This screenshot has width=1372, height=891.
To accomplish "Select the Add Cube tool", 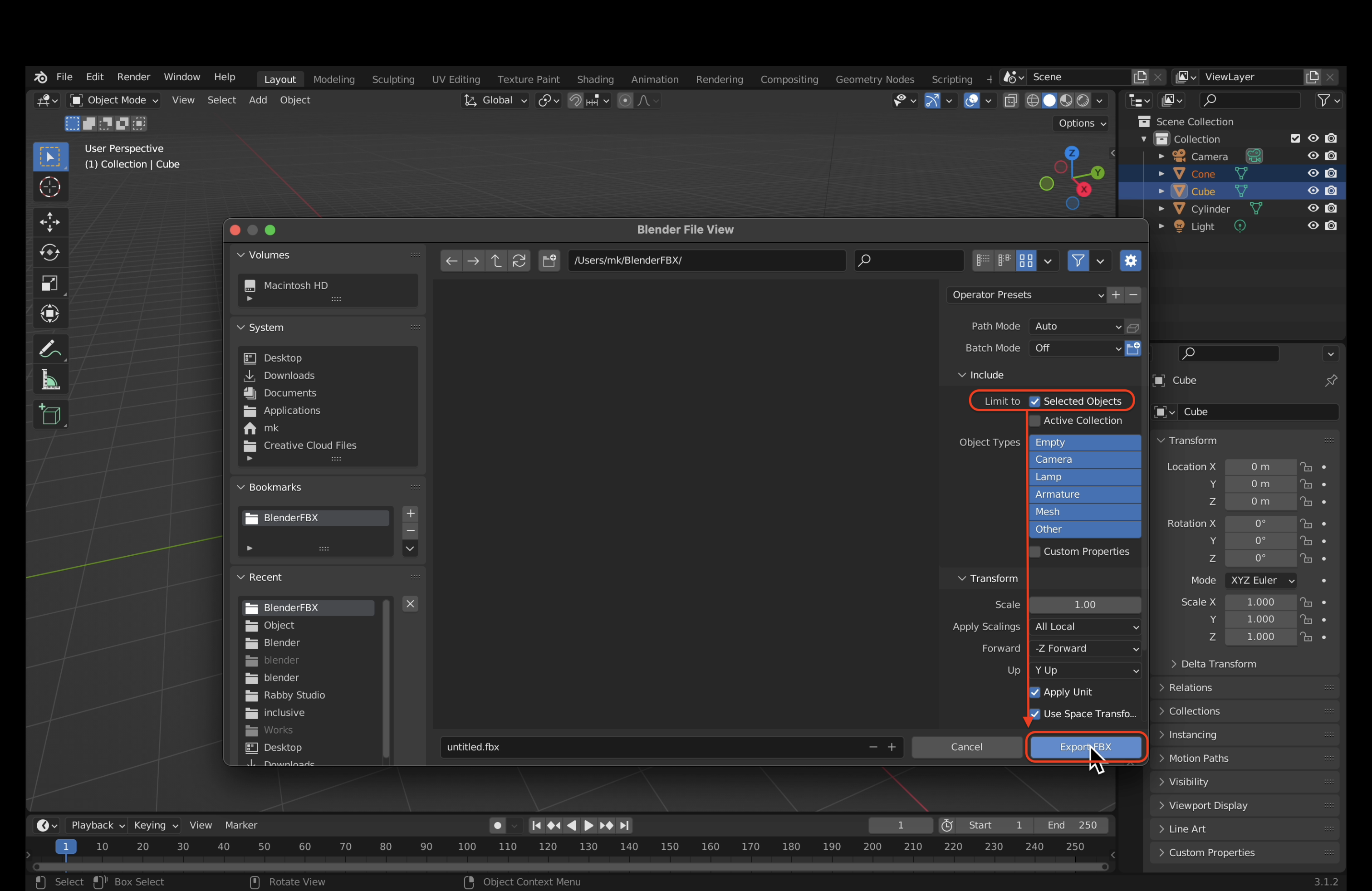I will click(x=49, y=414).
